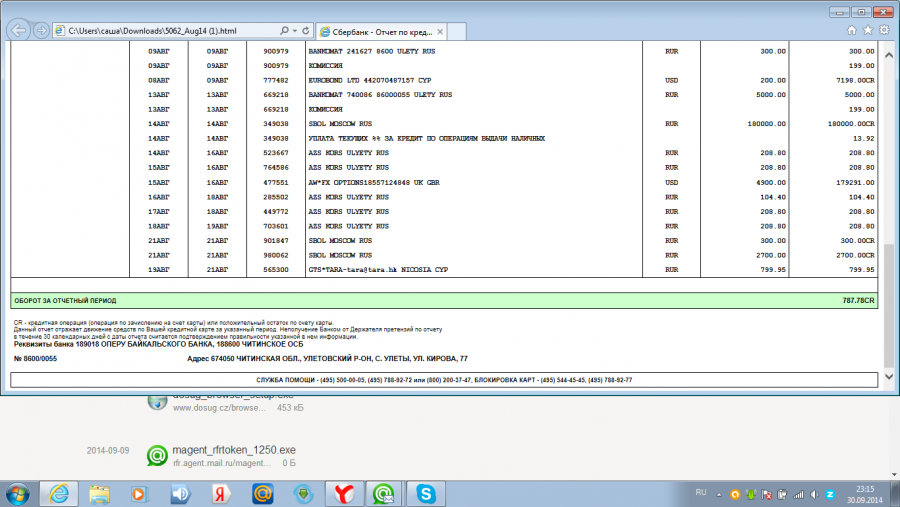Open the Internet Explorer Tools gear

[885, 30]
